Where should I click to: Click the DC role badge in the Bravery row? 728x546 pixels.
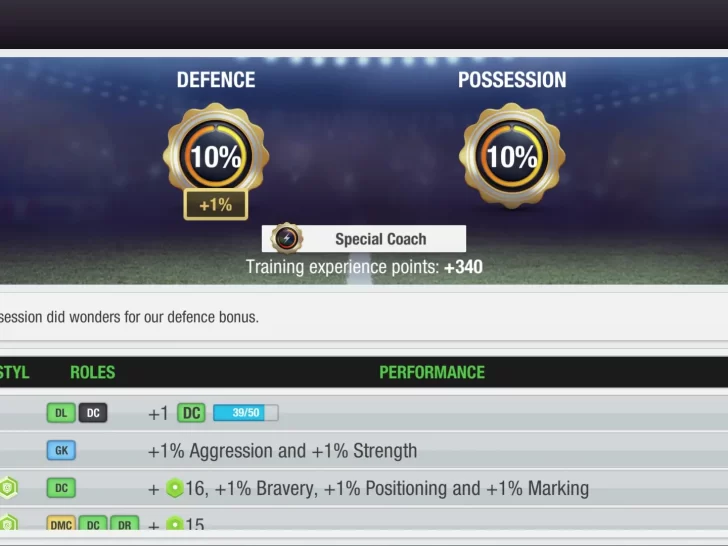click(x=61, y=488)
